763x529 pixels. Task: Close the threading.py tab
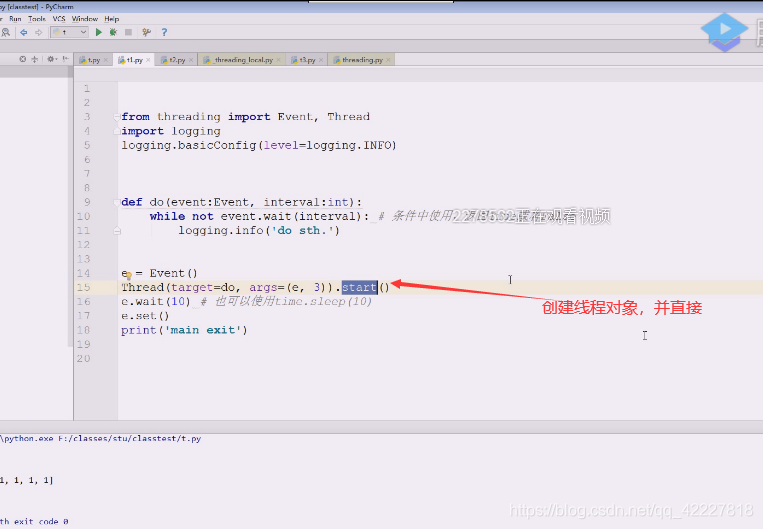(x=388, y=60)
